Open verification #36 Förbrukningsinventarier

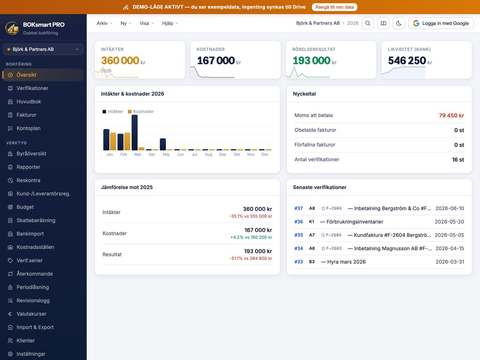(x=379, y=222)
